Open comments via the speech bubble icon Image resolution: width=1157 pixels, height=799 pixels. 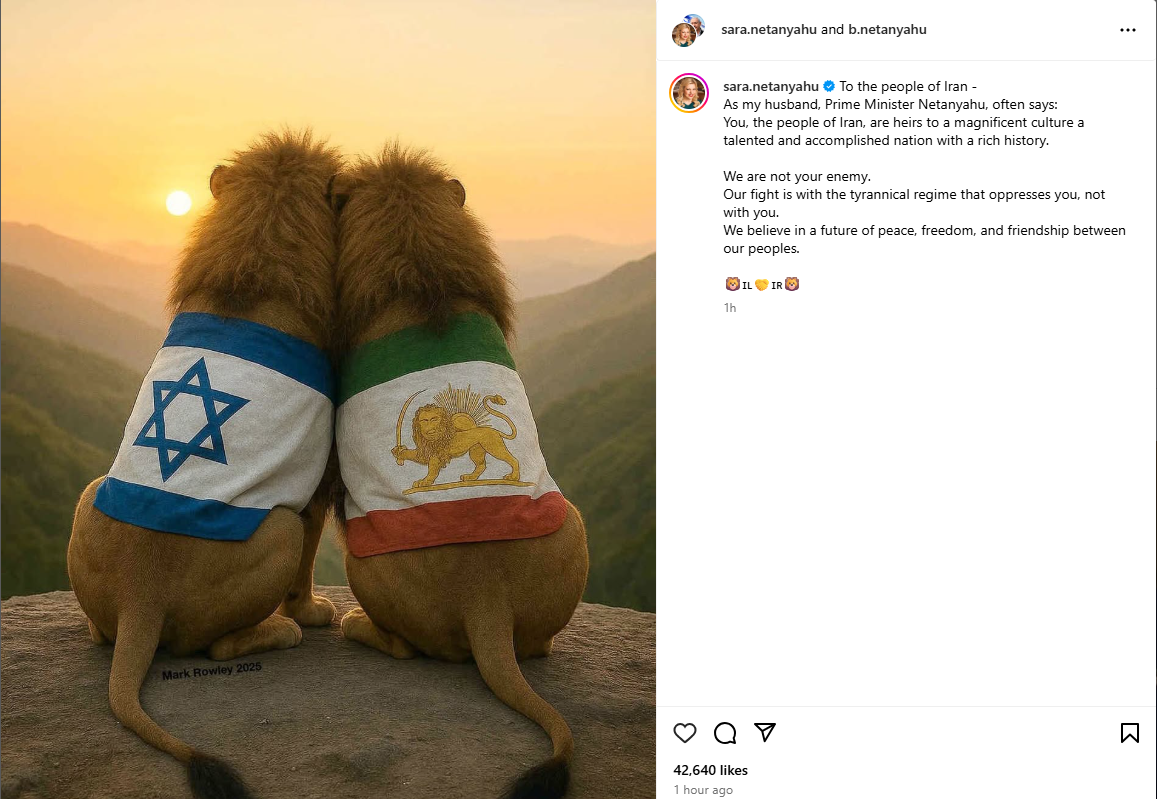coord(725,733)
